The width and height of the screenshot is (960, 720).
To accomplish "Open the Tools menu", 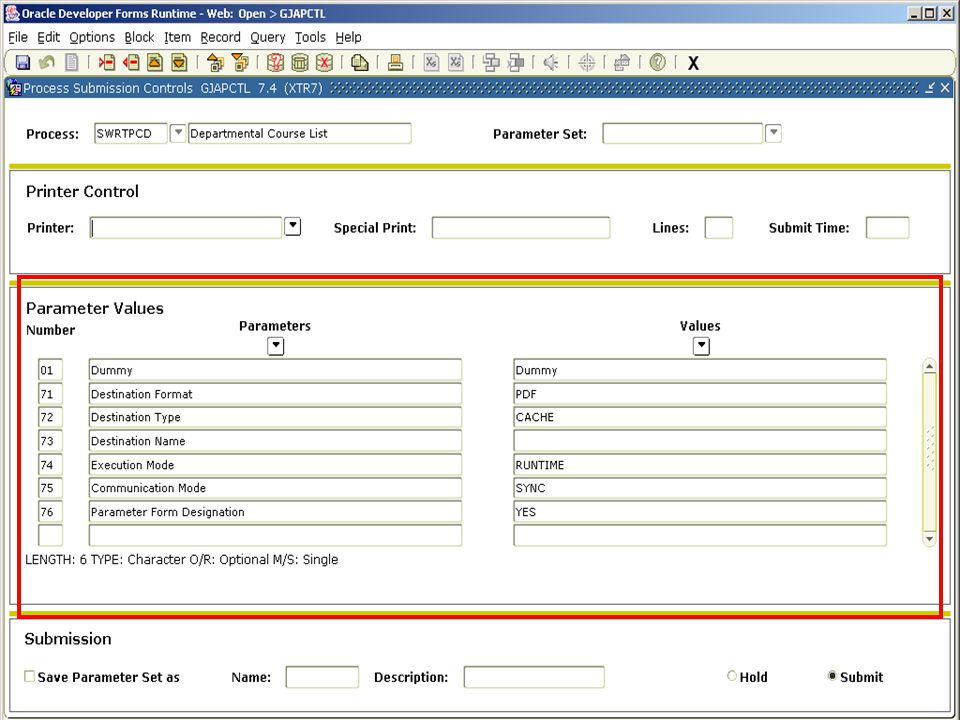I will [x=310, y=37].
